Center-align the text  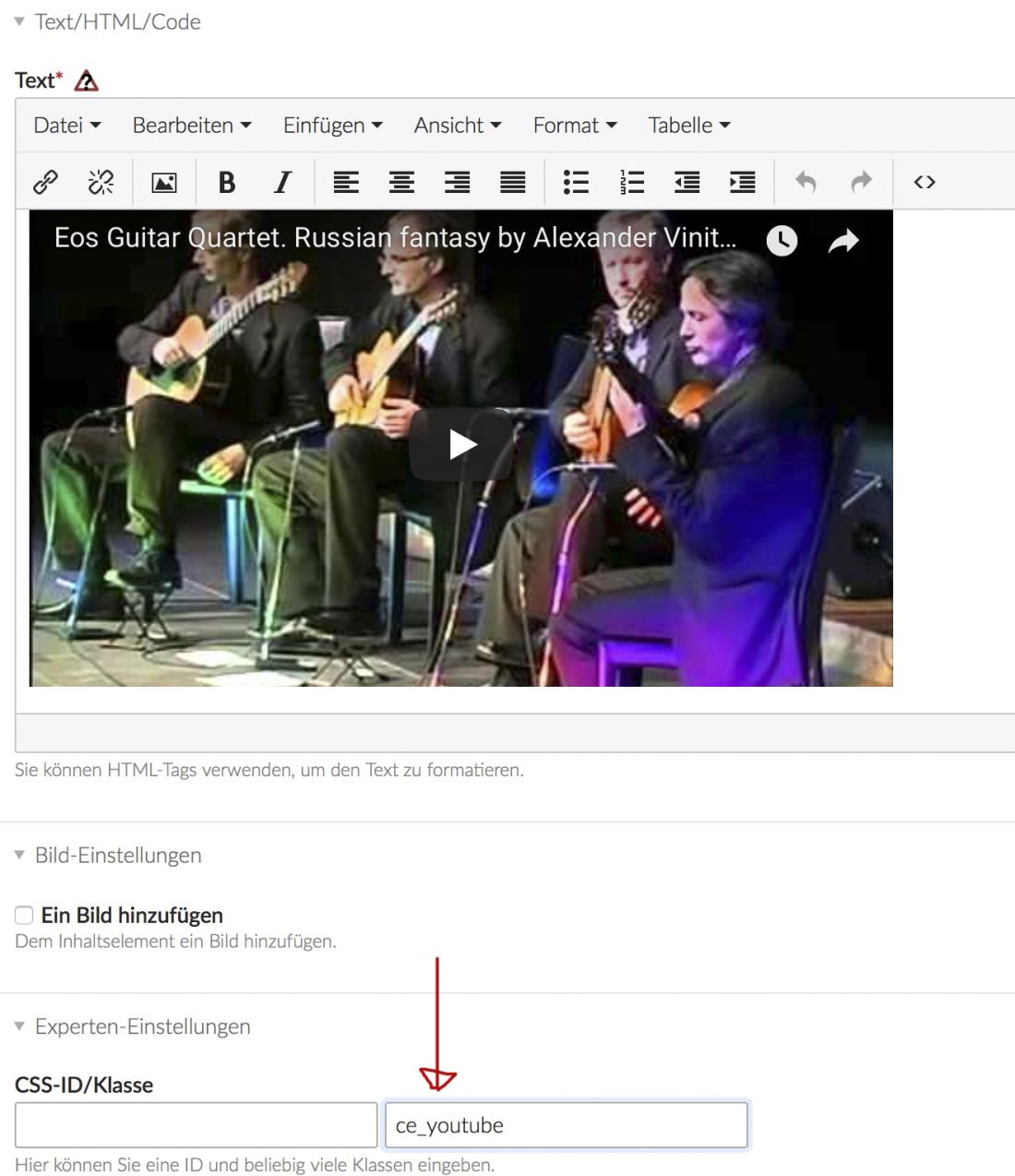(x=401, y=182)
